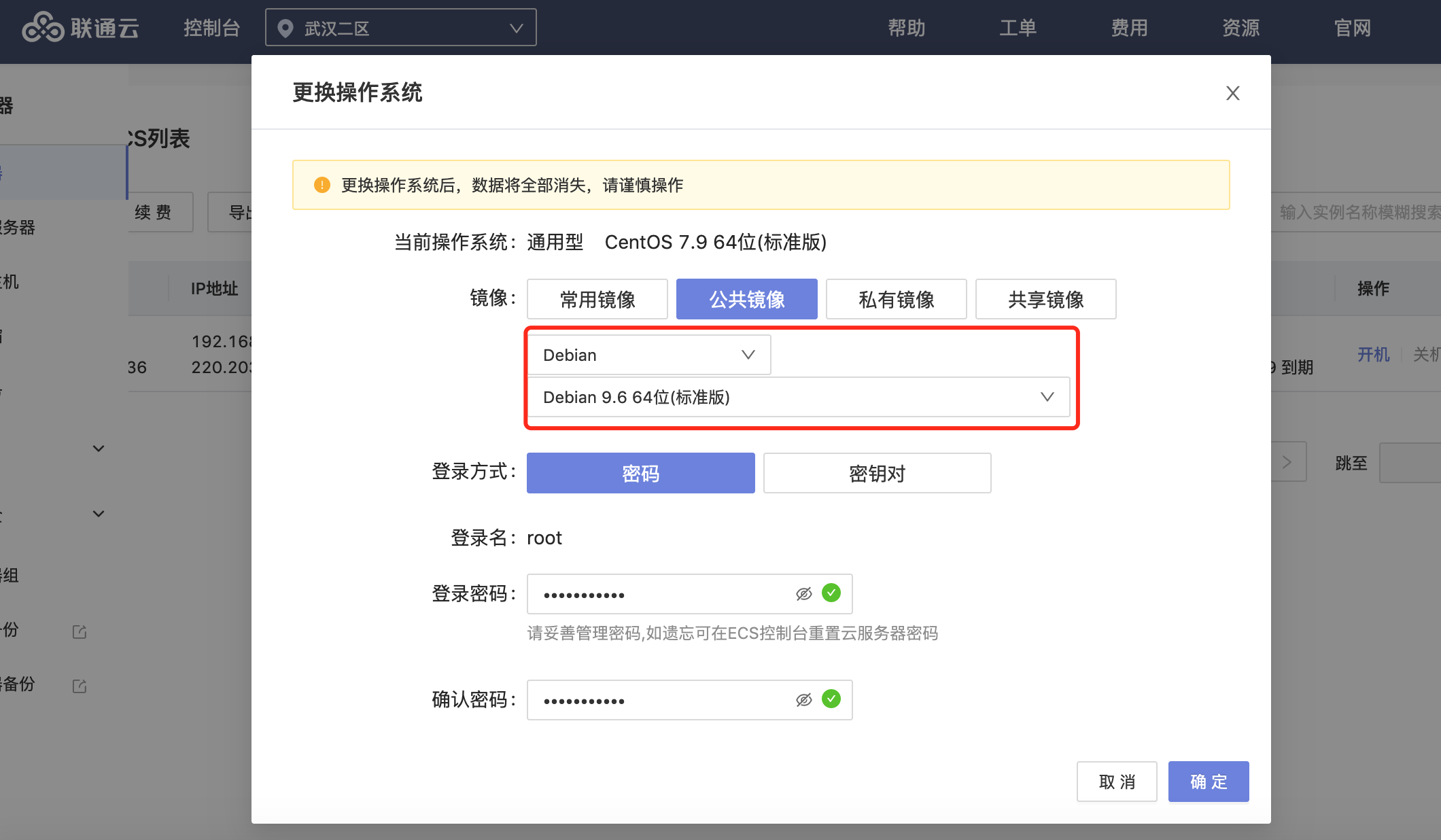The image size is (1441, 840).
Task: Click the 确定 confirm button
Action: pos(1208,782)
